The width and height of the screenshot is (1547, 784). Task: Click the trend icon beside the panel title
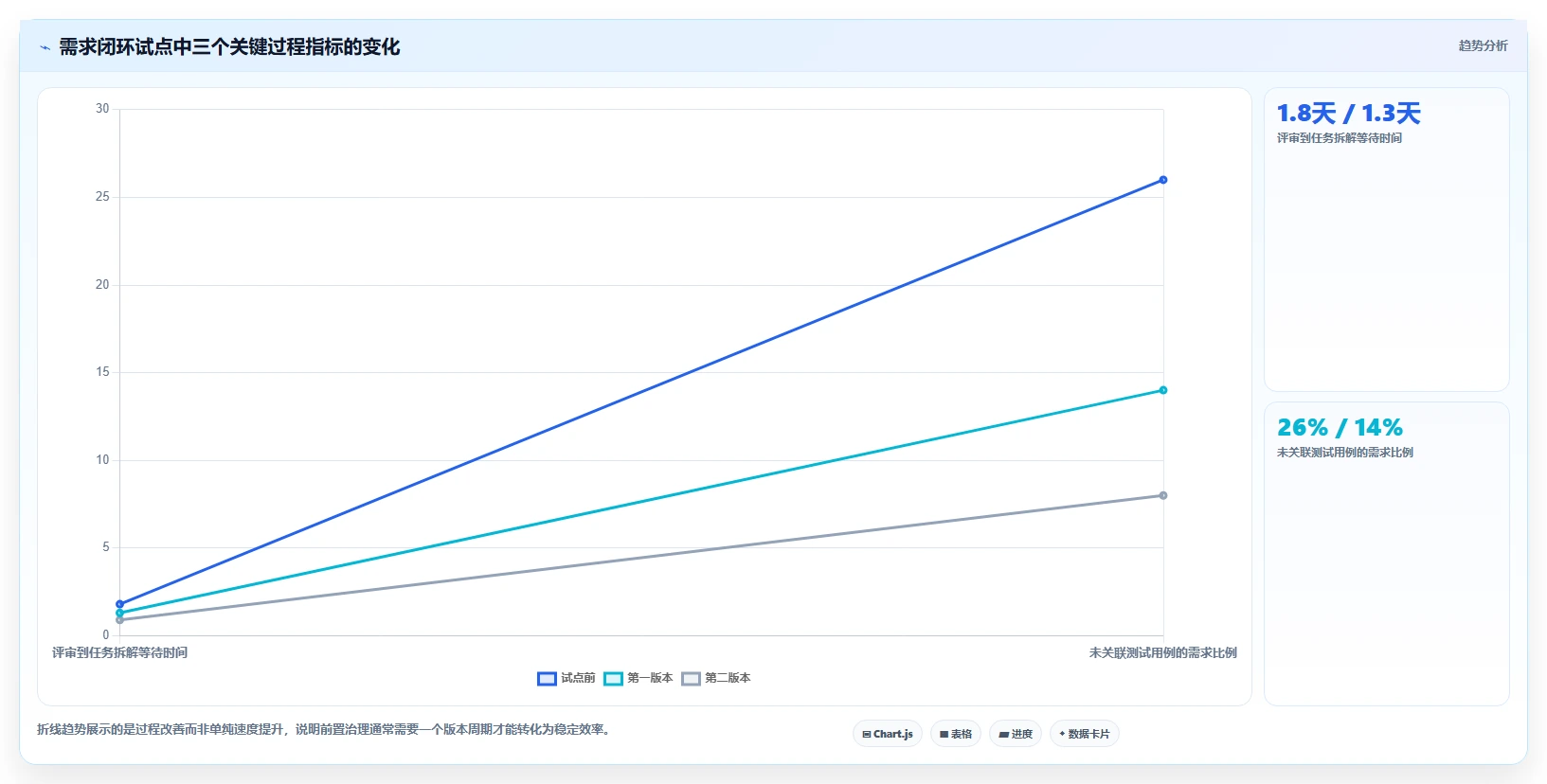tap(45, 47)
